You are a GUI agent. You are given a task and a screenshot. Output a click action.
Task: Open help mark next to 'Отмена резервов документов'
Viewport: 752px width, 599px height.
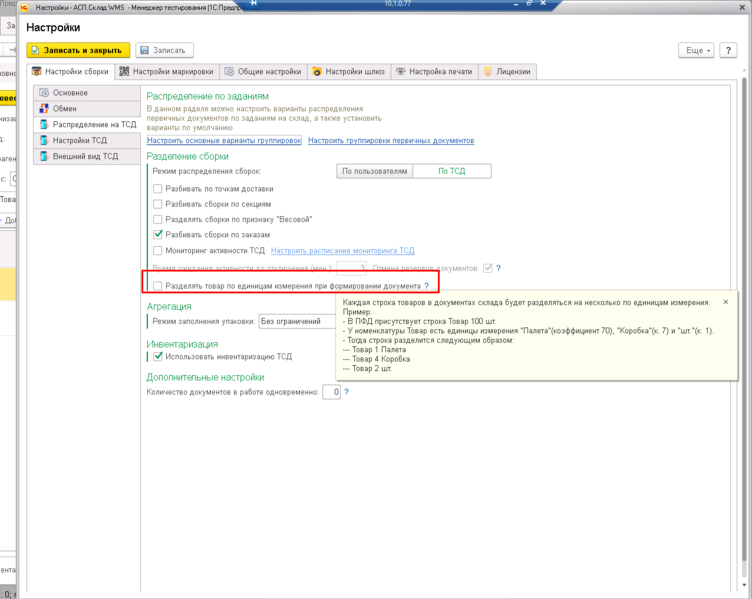coord(498,268)
